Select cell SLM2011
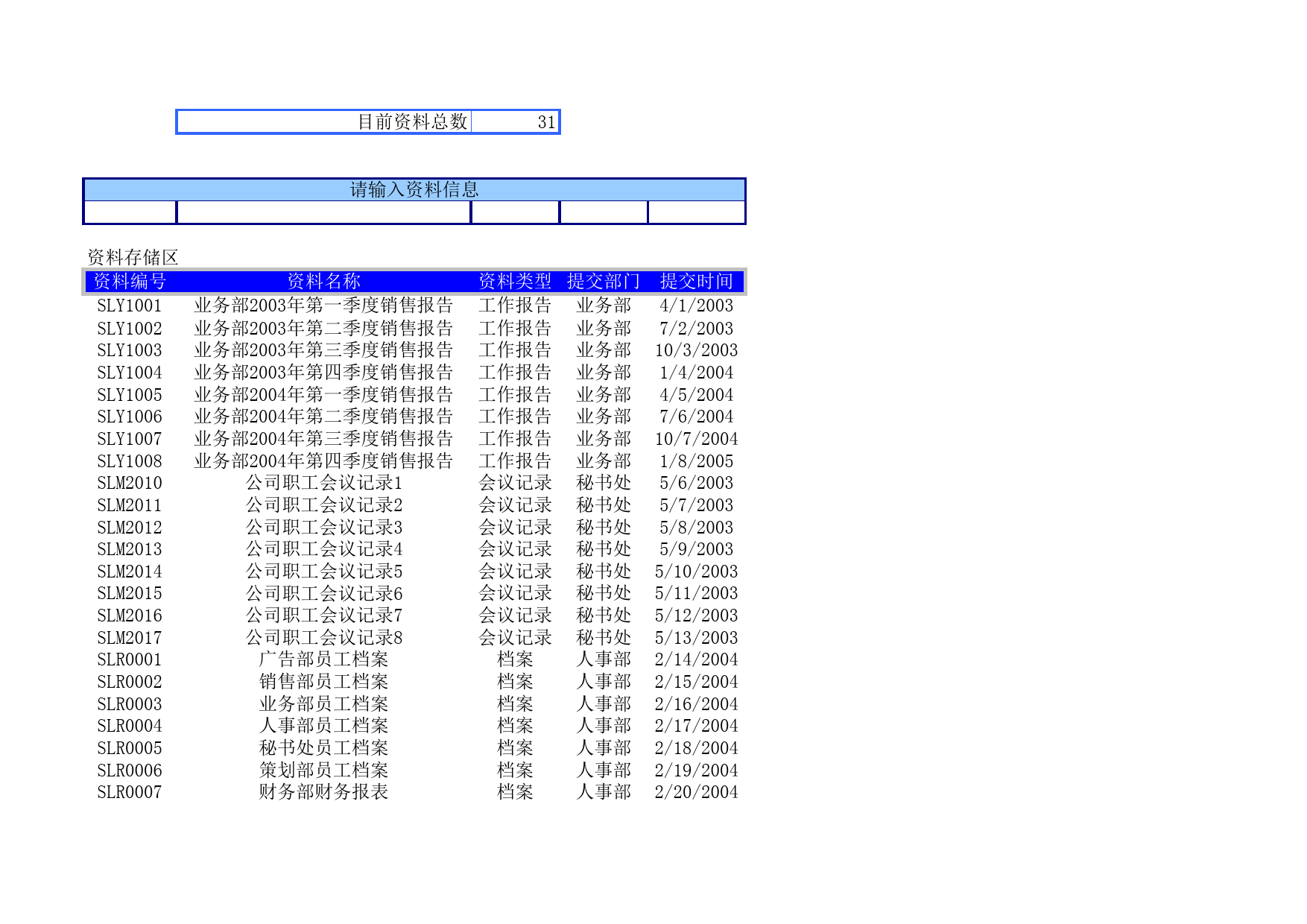This screenshot has width=1307, height=924. tap(130, 505)
